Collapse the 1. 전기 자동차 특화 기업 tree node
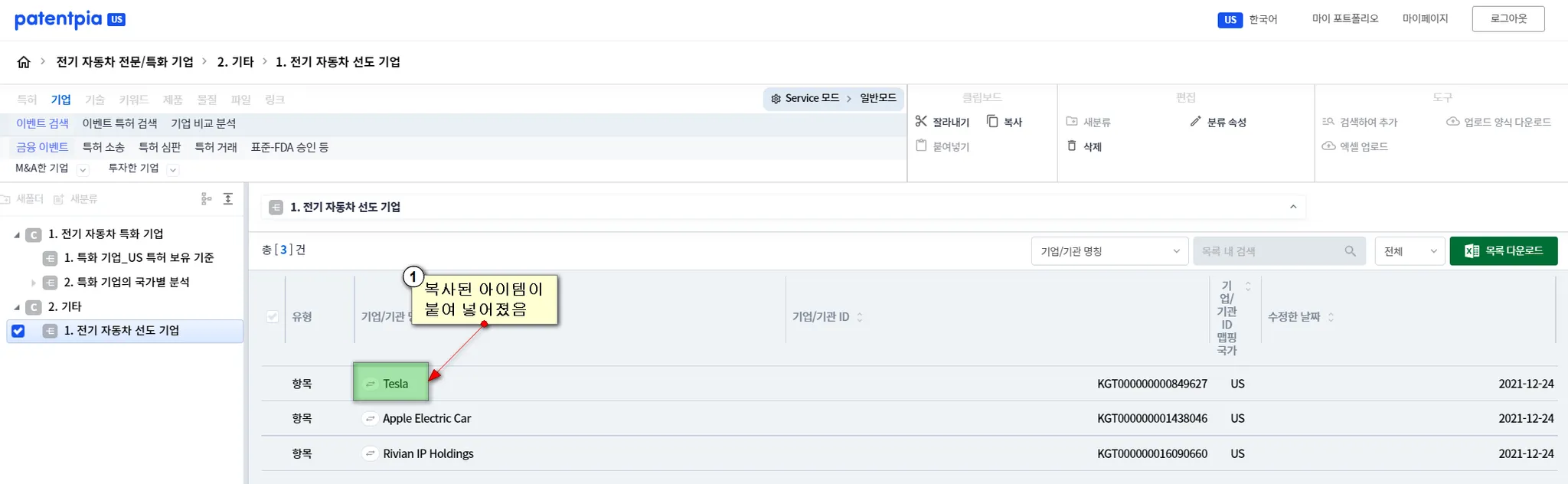The image size is (1568, 484). tap(17, 235)
